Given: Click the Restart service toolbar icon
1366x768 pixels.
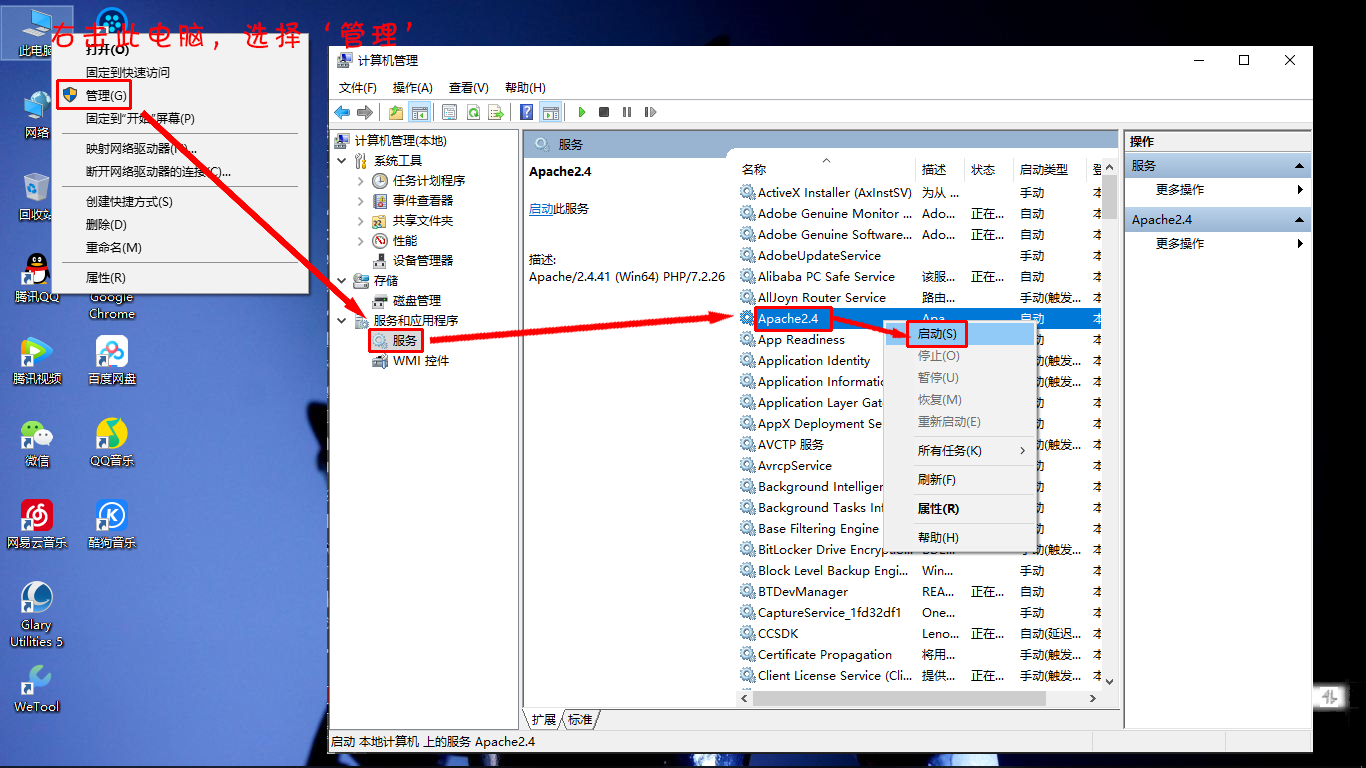Looking at the screenshot, I should point(650,112).
